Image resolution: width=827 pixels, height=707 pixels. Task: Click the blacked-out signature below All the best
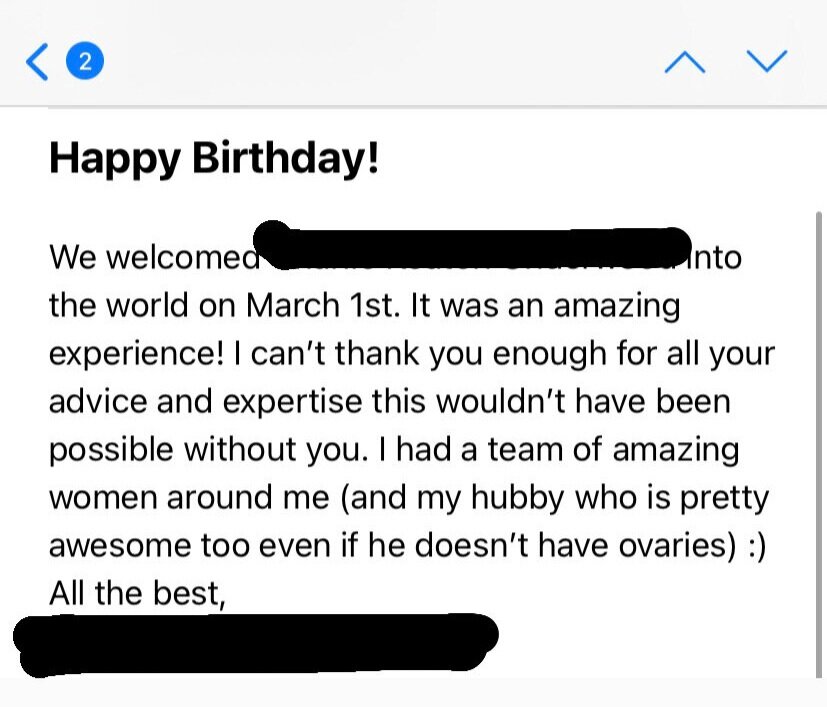(256, 645)
